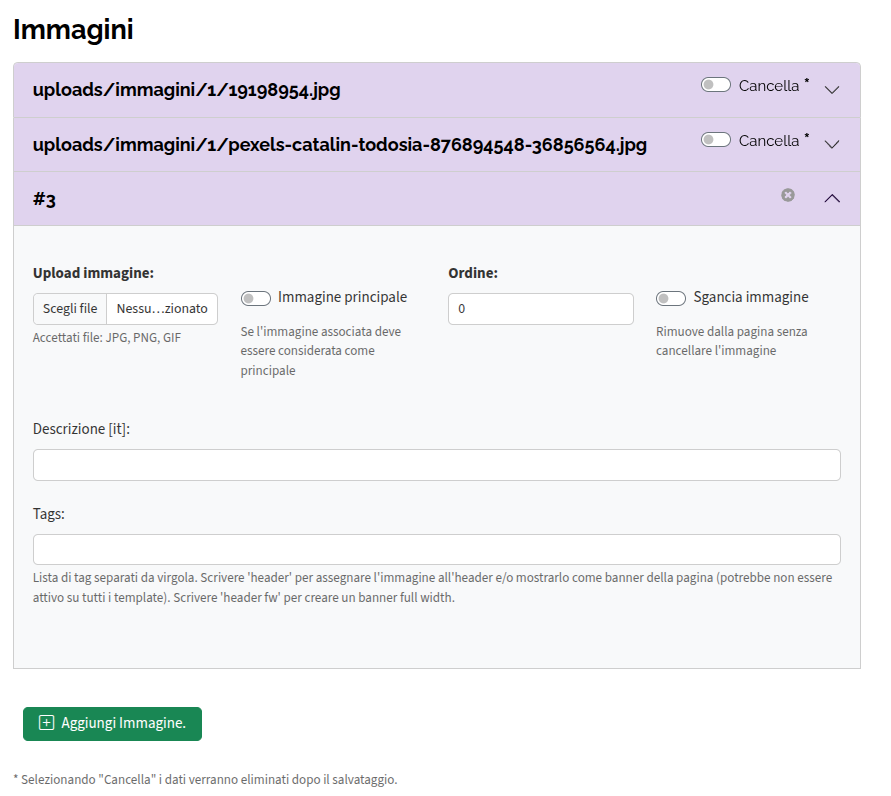Click the remove icon on image #3

[788, 195]
